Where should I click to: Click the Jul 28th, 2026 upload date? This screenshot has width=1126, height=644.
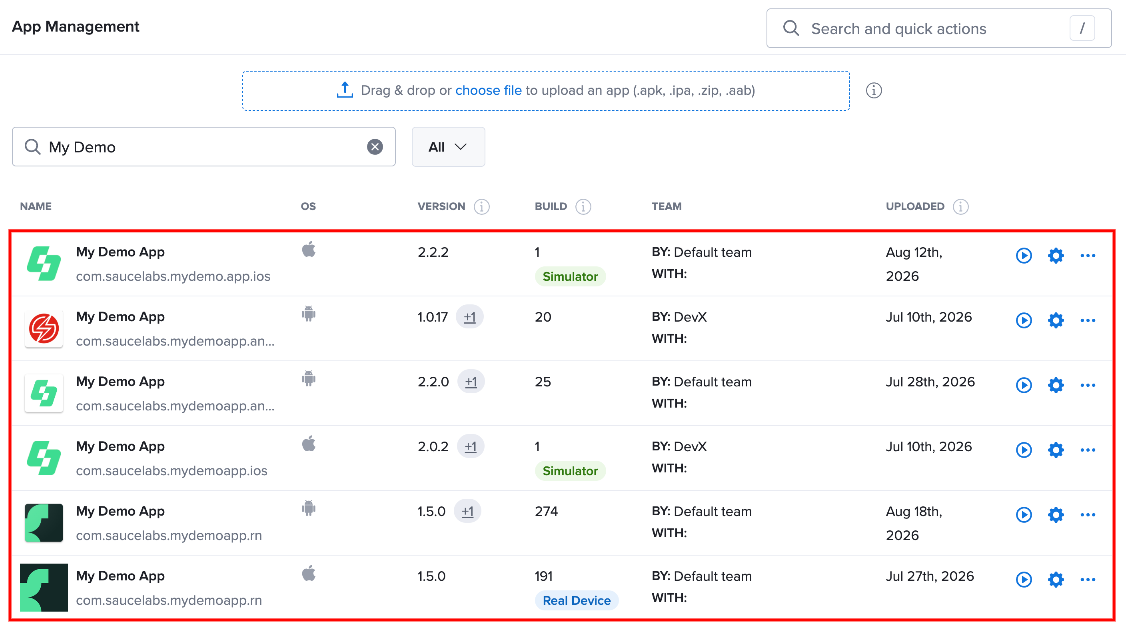(x=930, y=382)
